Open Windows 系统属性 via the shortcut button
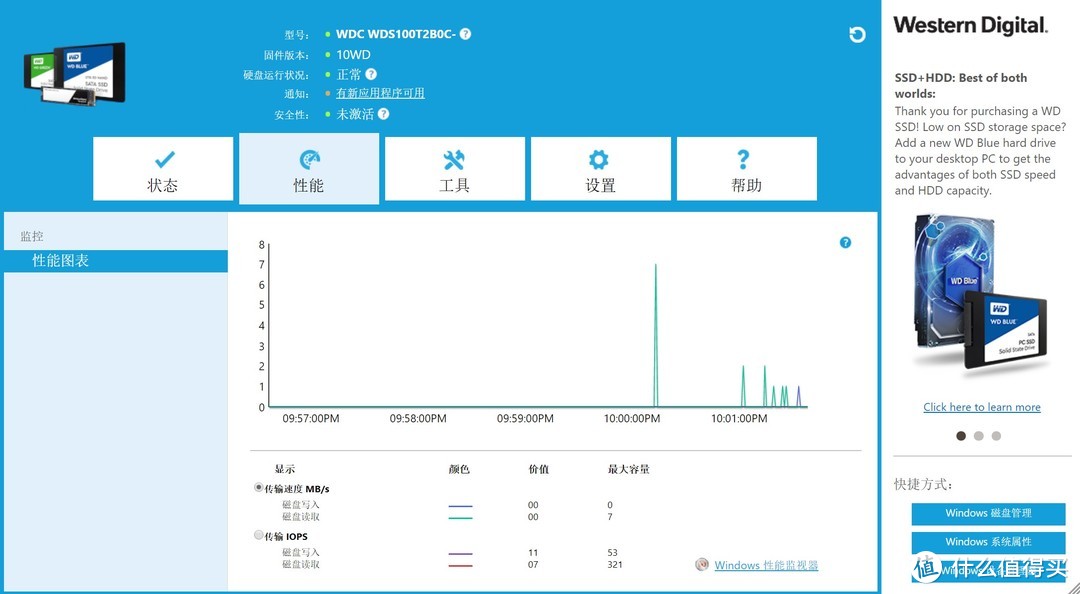Viewport: 1080px width, 594px height. click(x=987, y=541)
